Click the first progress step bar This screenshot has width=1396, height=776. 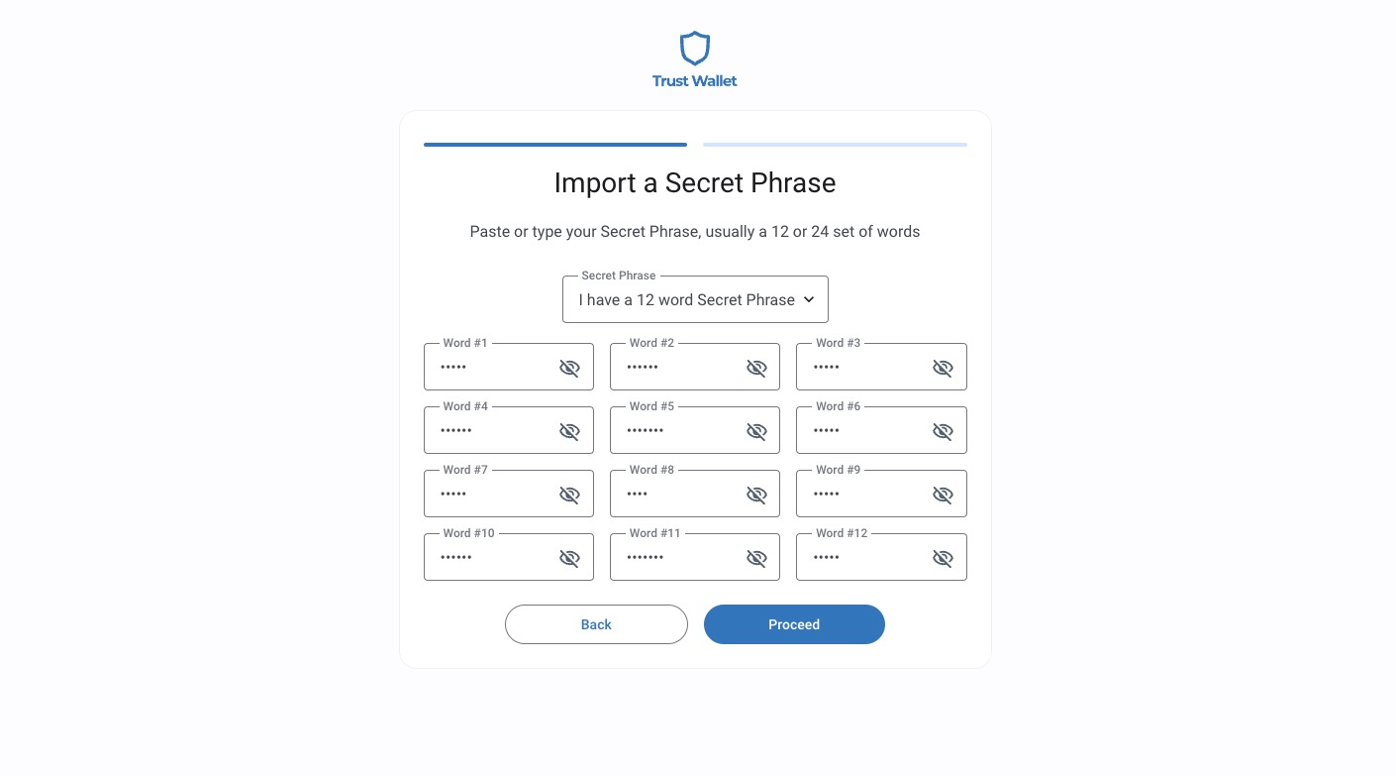[x=555, y=145]
